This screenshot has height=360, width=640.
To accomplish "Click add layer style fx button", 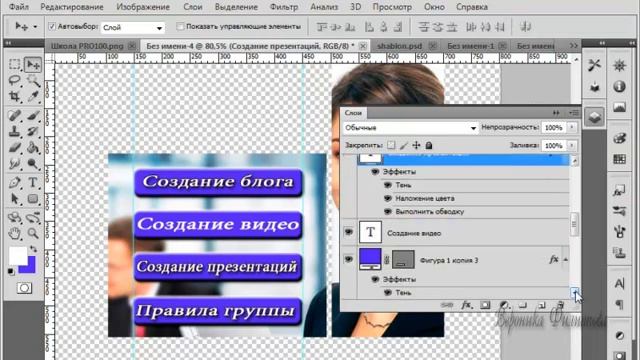I will coord(467,305).
